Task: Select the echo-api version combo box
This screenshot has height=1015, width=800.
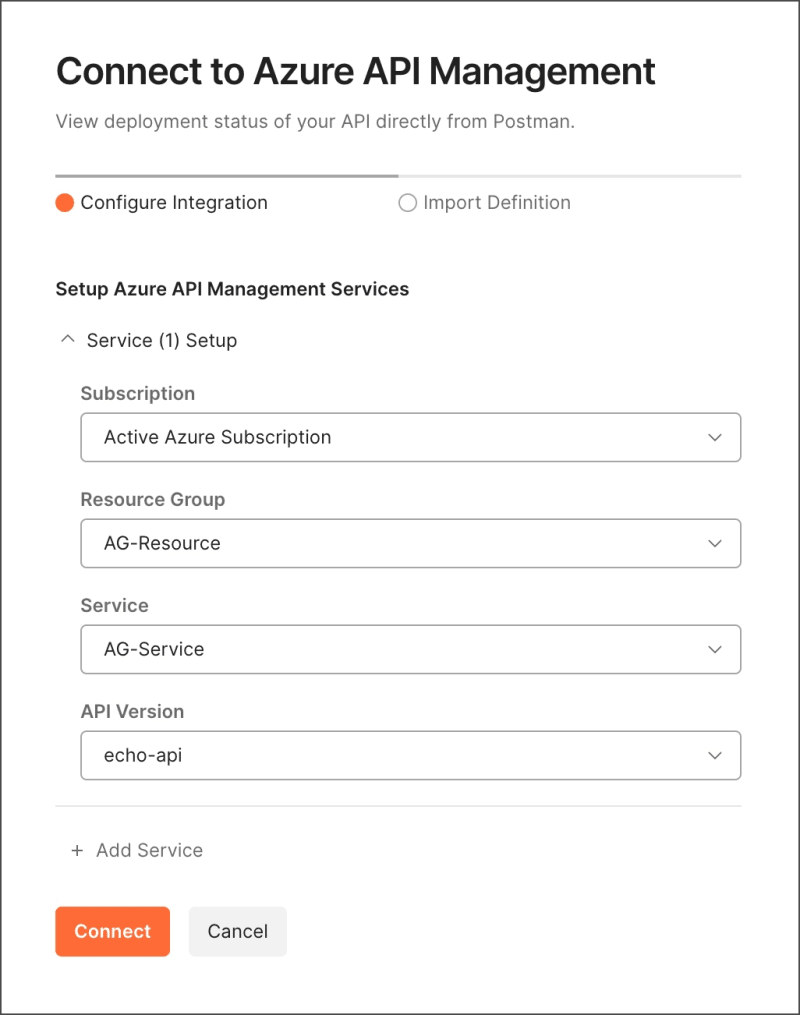Action: pos(390,755)
